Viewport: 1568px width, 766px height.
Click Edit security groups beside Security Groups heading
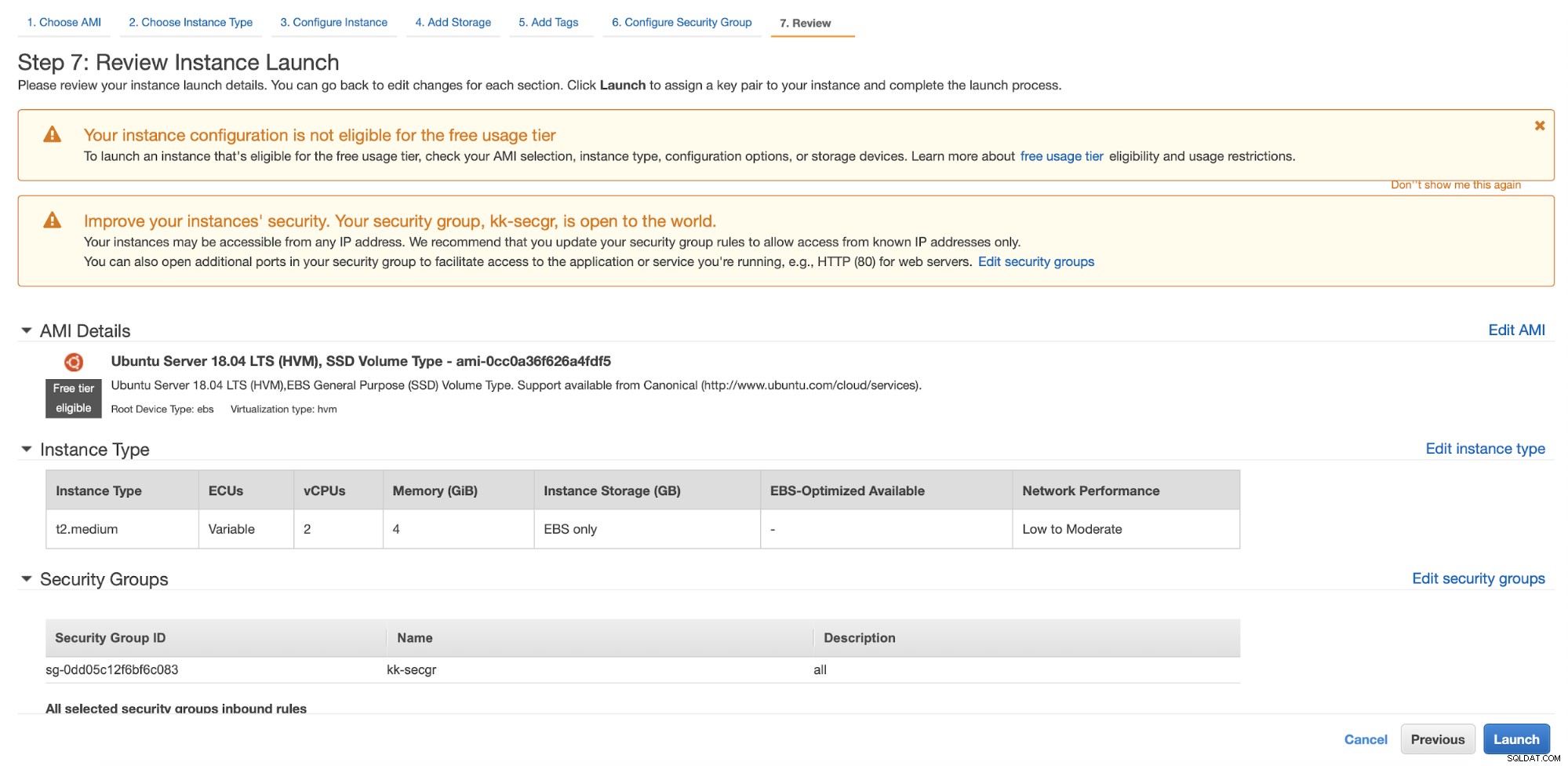click(x=1479, y=578)
